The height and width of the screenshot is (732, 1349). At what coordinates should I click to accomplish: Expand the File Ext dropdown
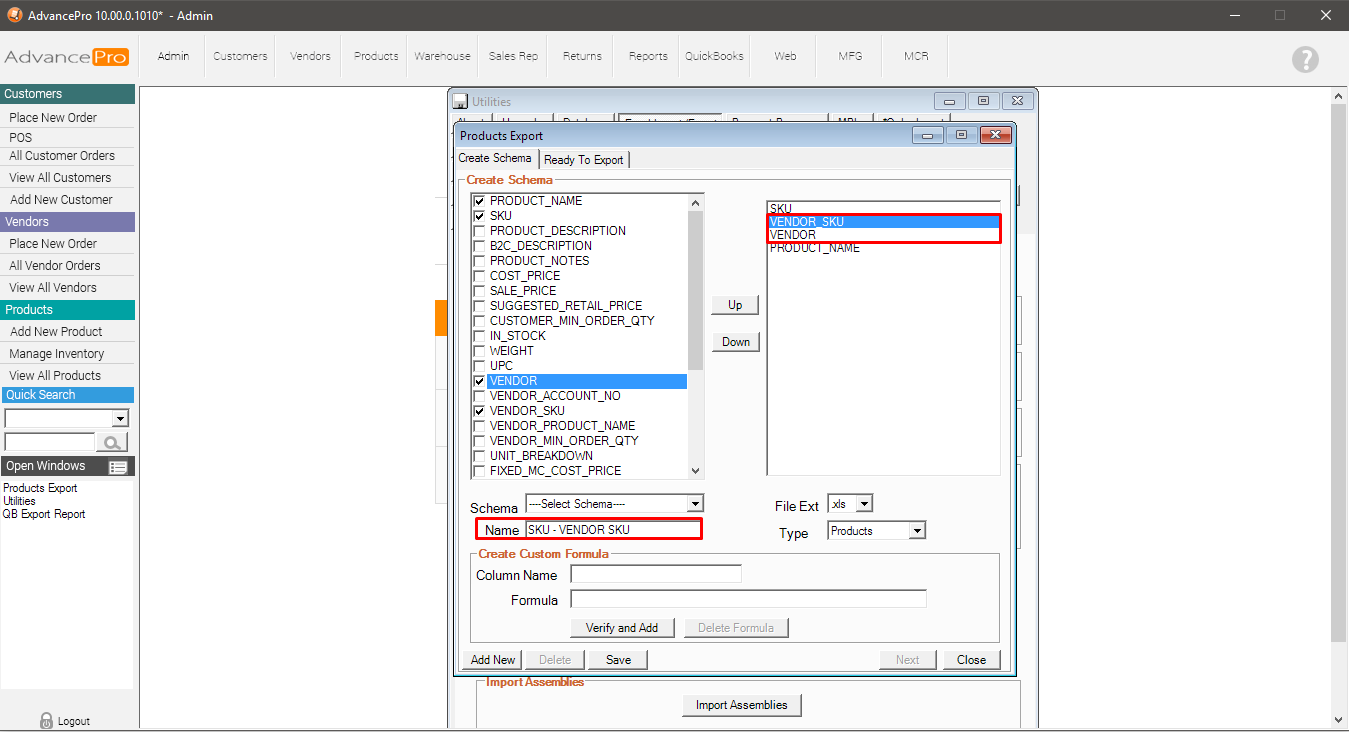click(x=864, y=505)
